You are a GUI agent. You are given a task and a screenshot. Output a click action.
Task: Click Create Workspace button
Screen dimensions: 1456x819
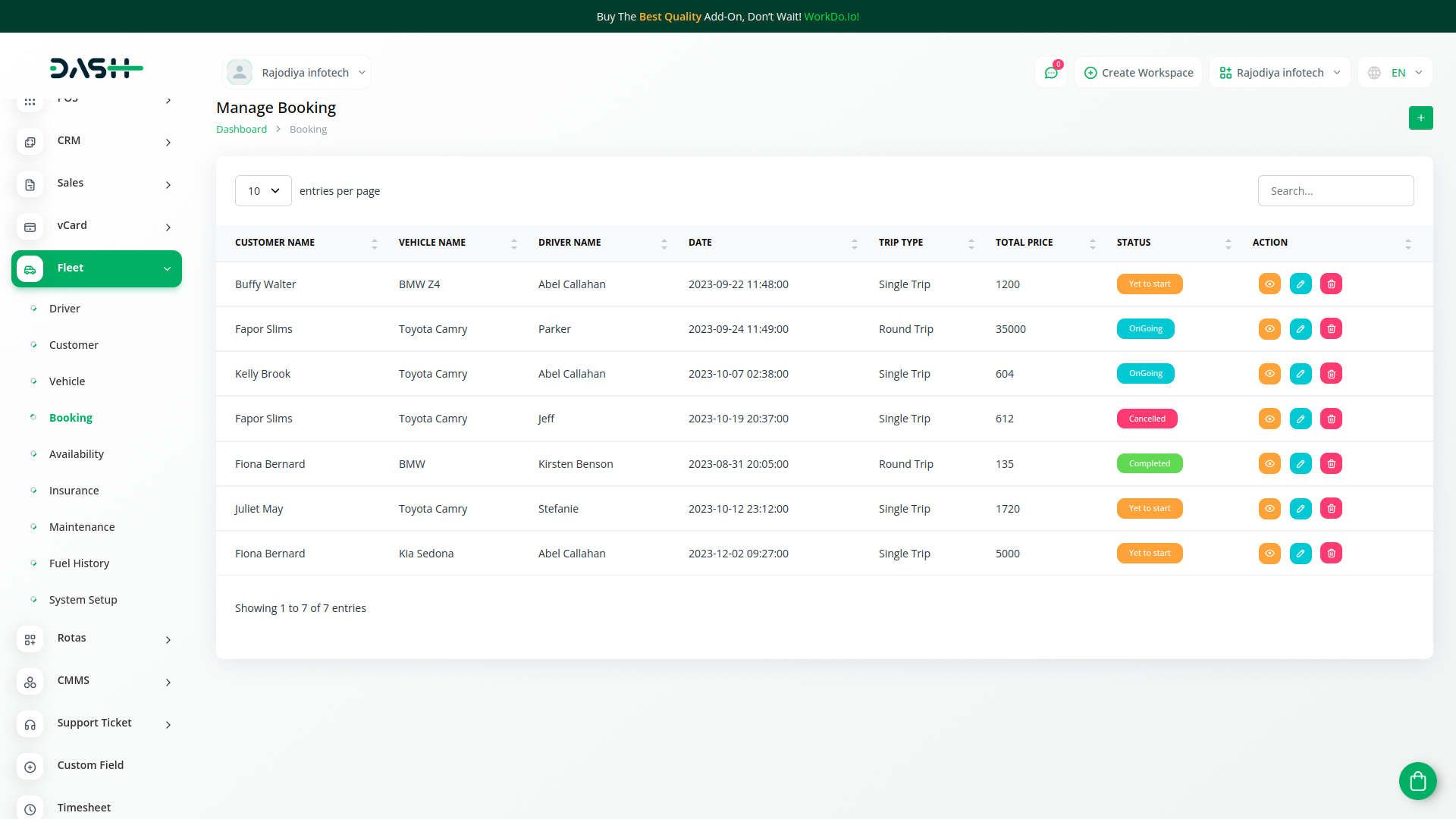point(1138,73)
